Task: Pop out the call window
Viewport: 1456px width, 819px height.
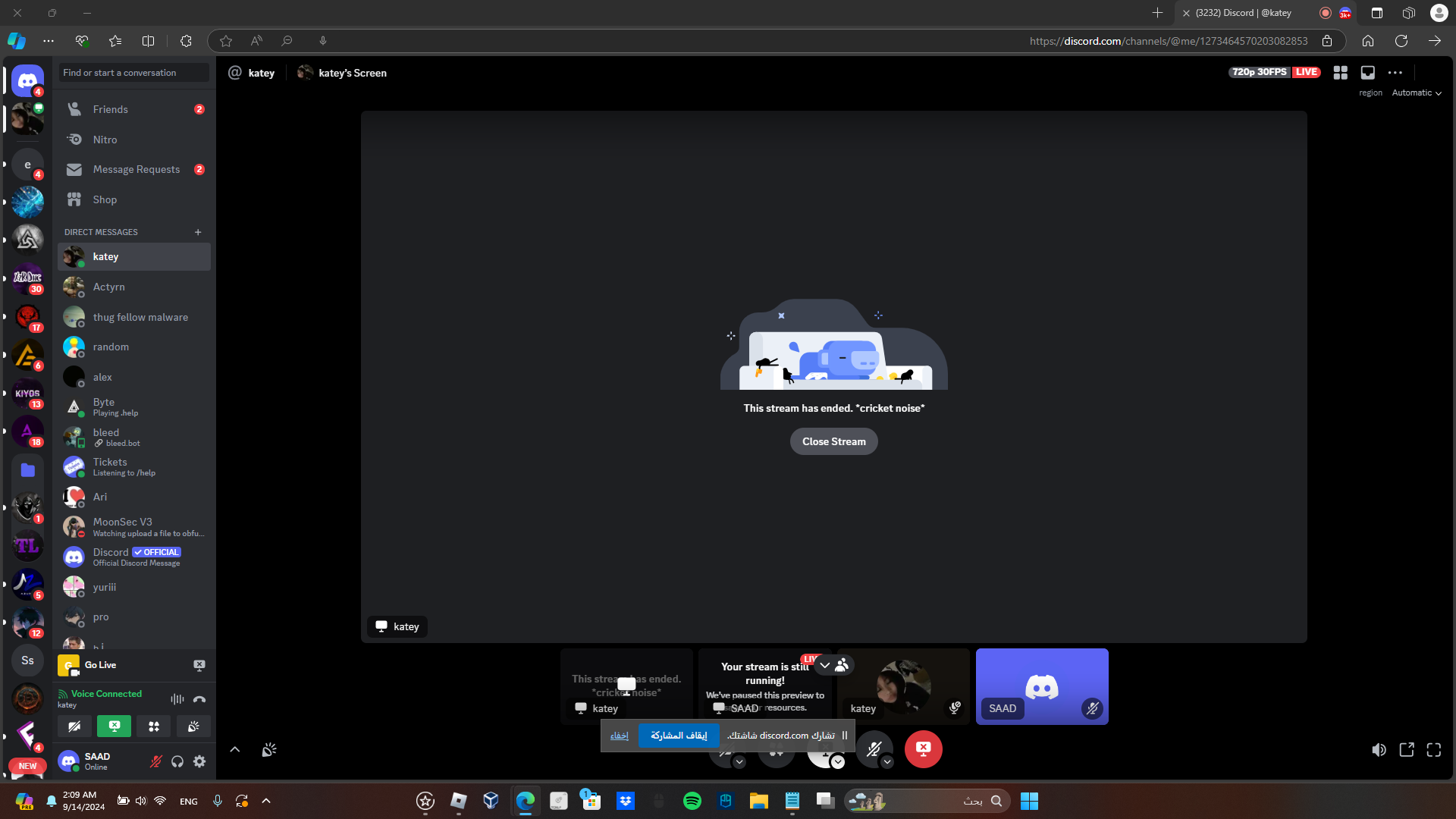Action: pyautogui.click(x=1407, y=750)
